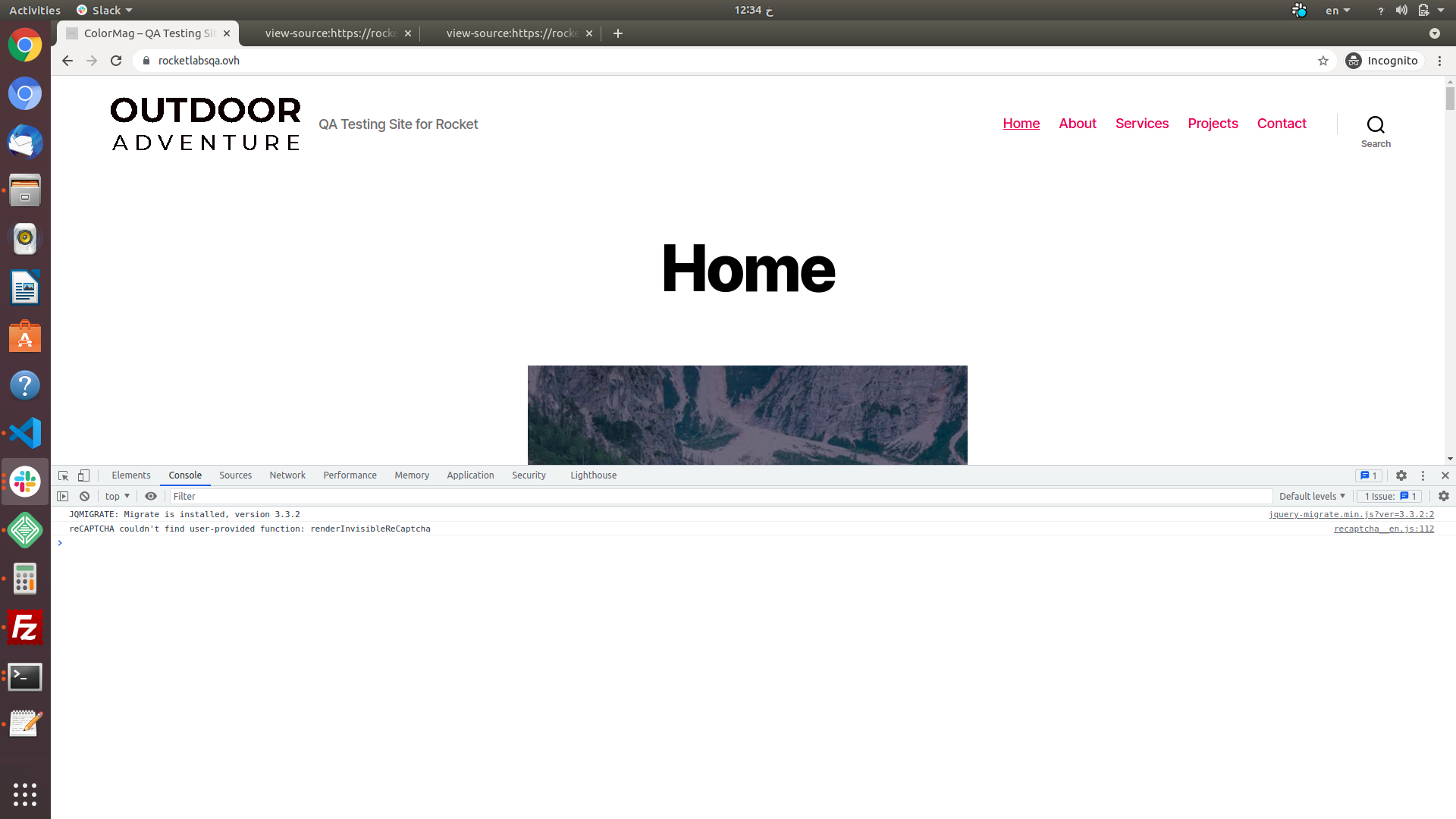Reload the page with refresh icon
This screenshot has width=1456, height=819.
(x=116, y=61)
